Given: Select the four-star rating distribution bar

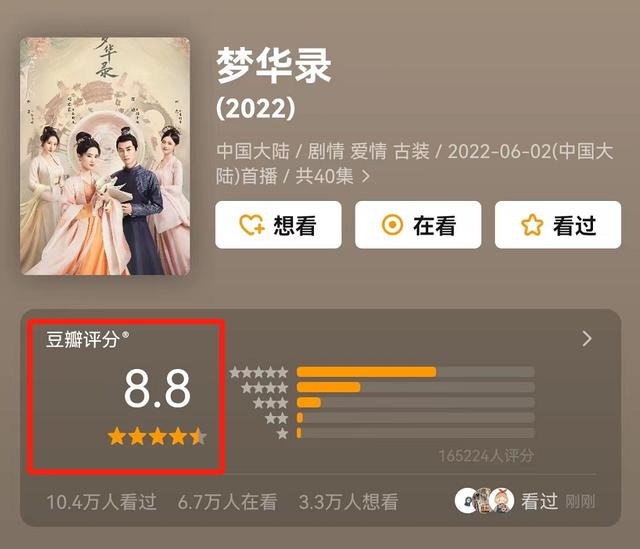Looking at the screenshot, I should (416, 387).
